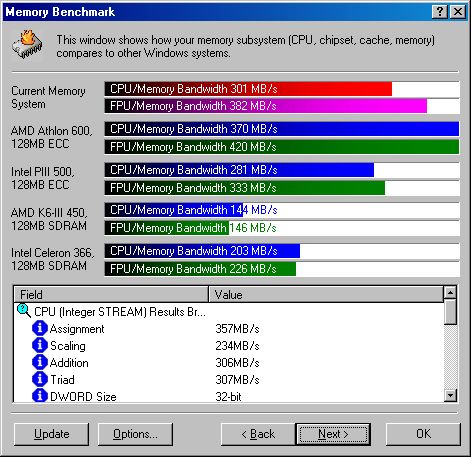Click the flaming memory chip icon
The width and height of the screenshot is (471, 457).
[x=28, y=45]
